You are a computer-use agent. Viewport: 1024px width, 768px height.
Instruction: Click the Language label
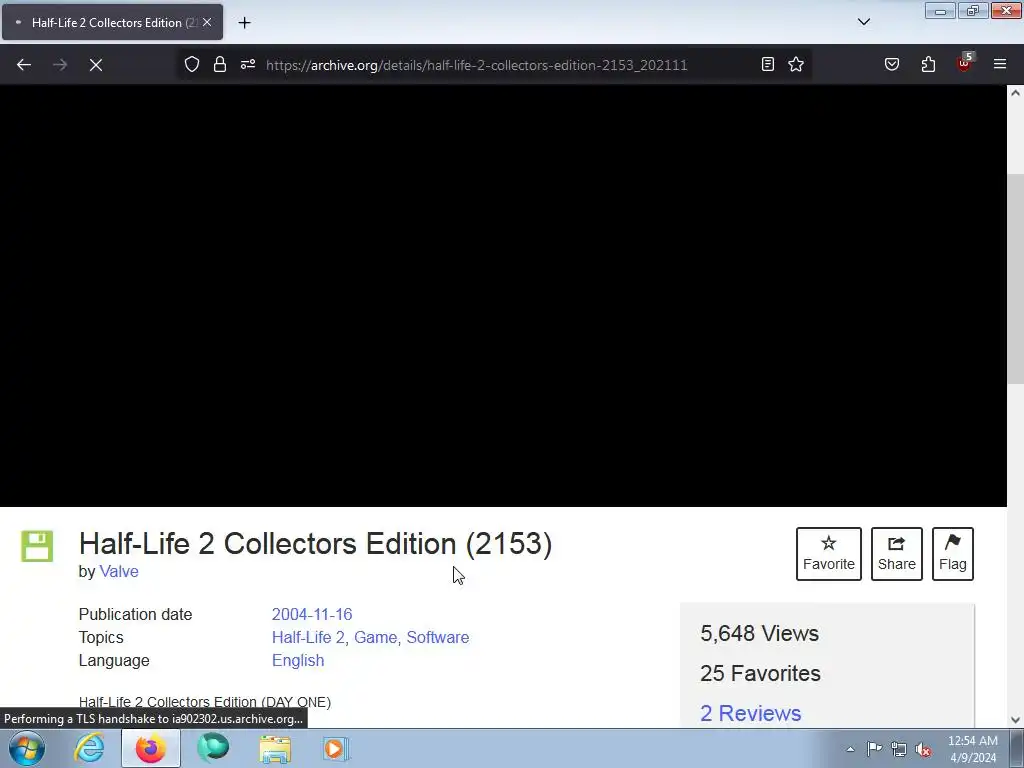114,660
